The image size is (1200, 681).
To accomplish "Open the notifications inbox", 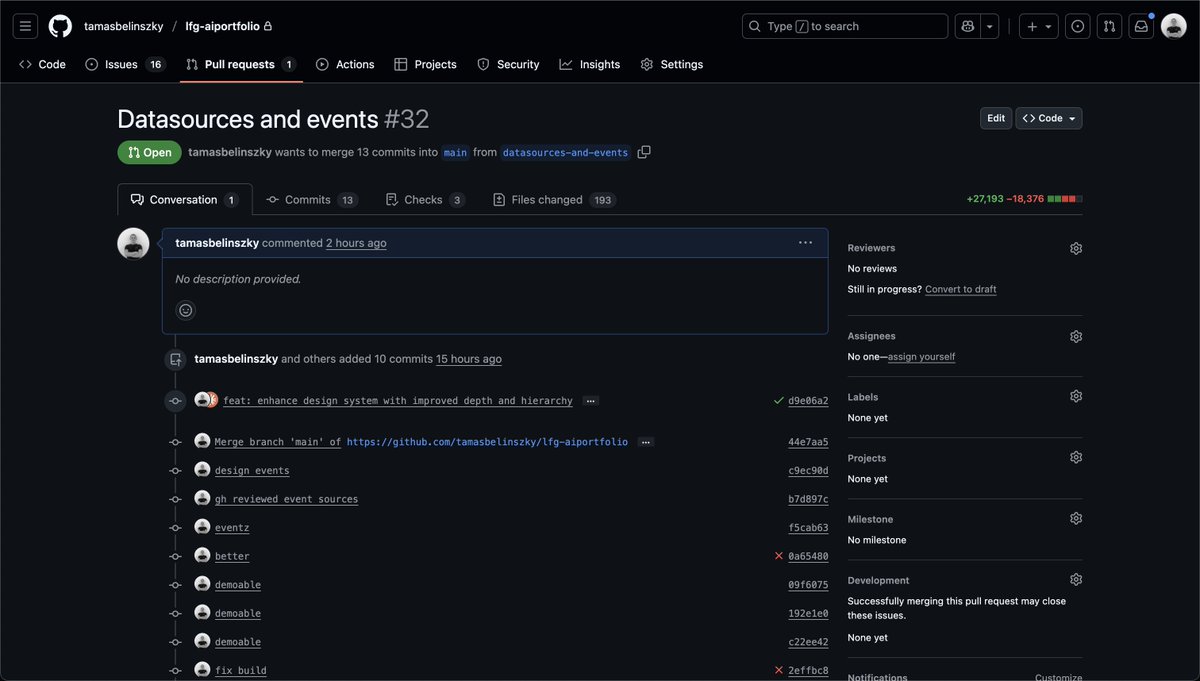I will click(x=1141, y=25).
